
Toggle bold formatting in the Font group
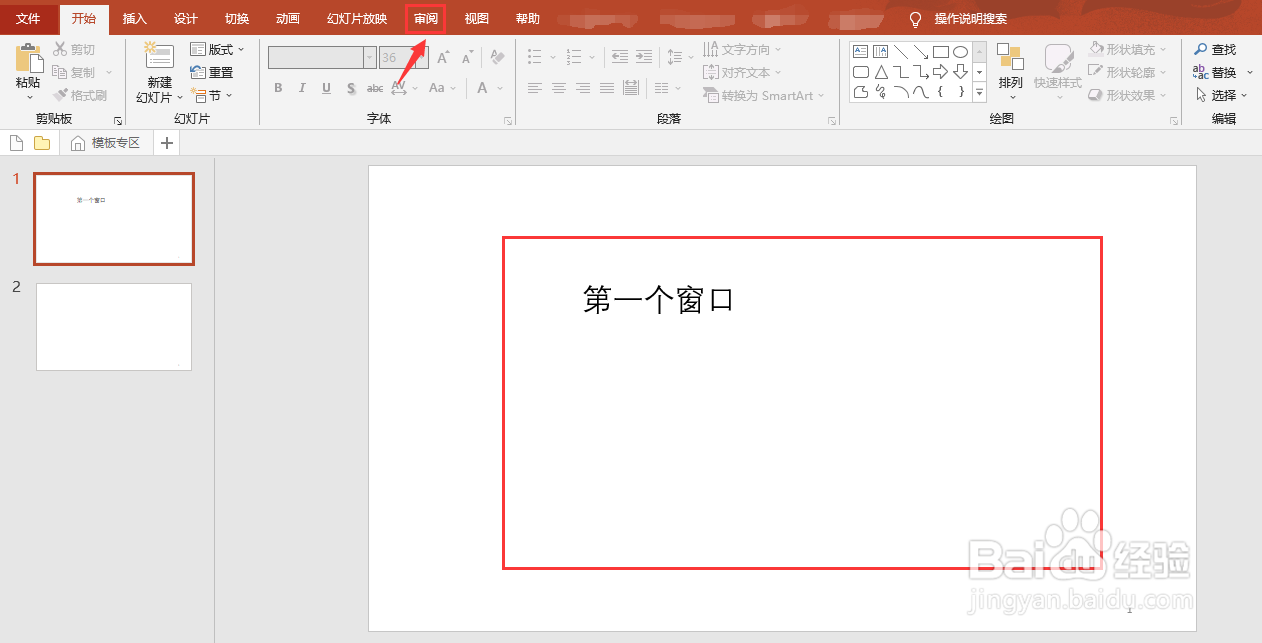277,88
